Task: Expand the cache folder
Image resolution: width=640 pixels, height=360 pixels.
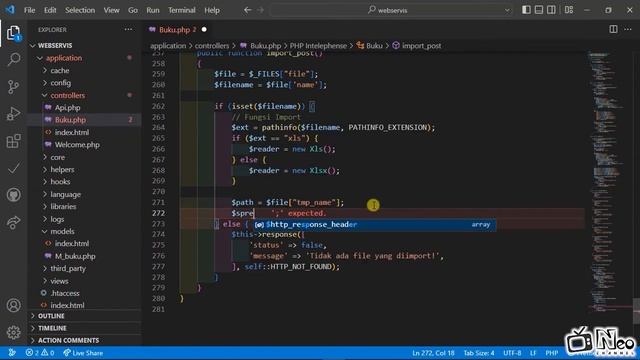Action: coord(60,71)
